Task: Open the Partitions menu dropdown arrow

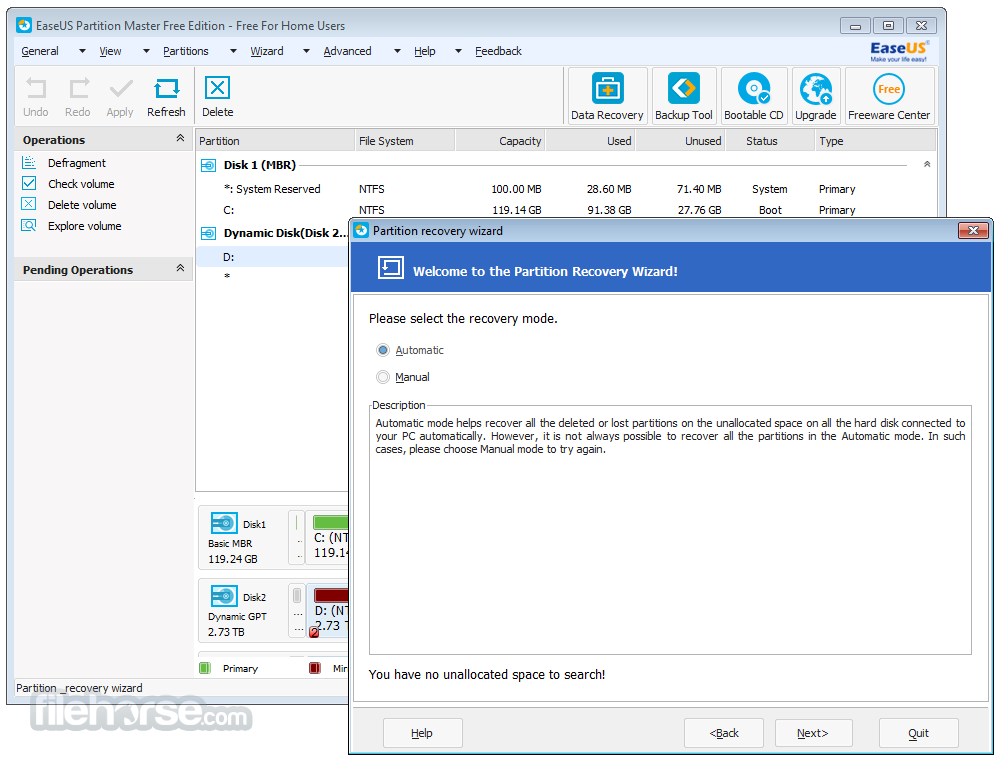Action: pyautogui.click(x=233, y=51)
